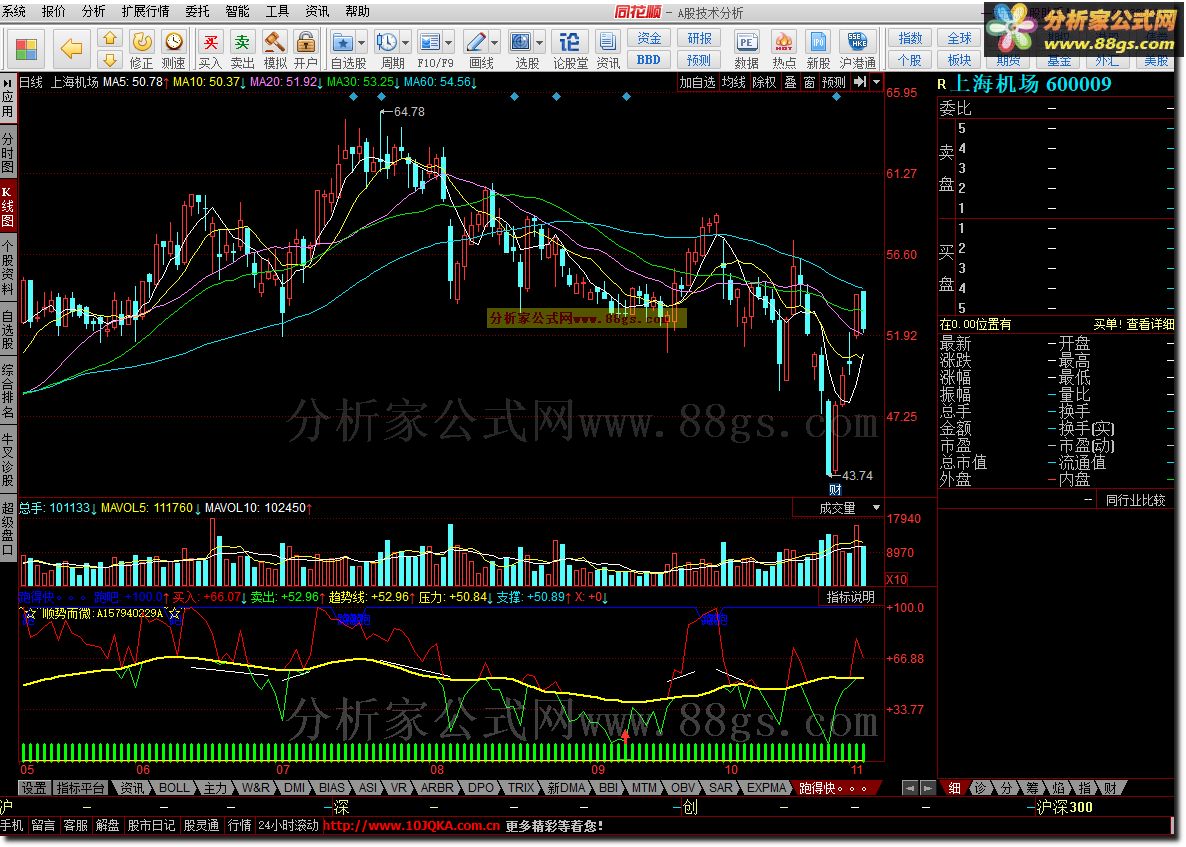Open the 修正 correction tool
The height and width of the screenshot is (847, 1186).
click(141, 49)
